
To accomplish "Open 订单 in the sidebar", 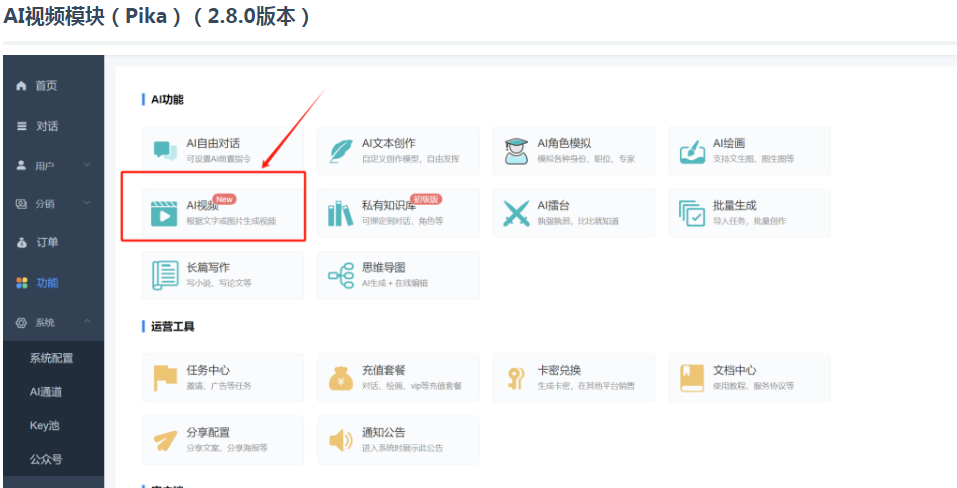I will (x=47, y=243).
